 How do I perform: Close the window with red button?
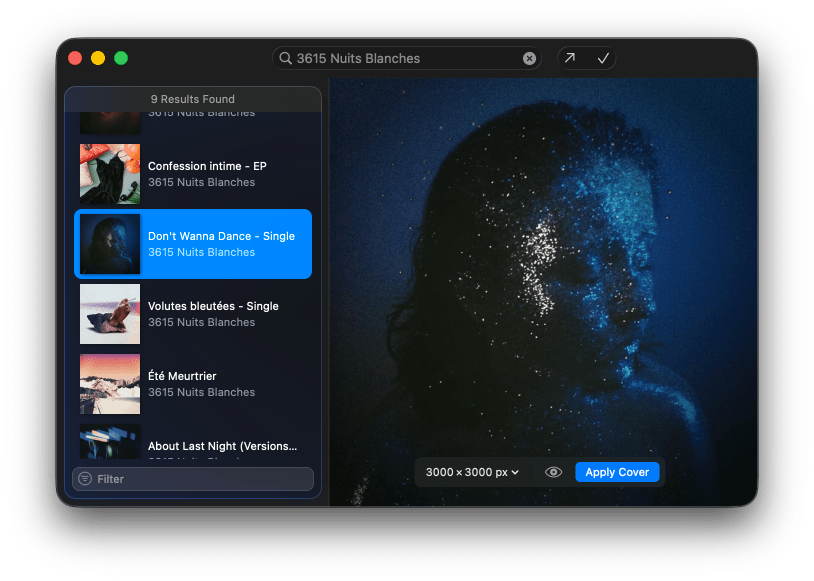[x=75, y=58]
